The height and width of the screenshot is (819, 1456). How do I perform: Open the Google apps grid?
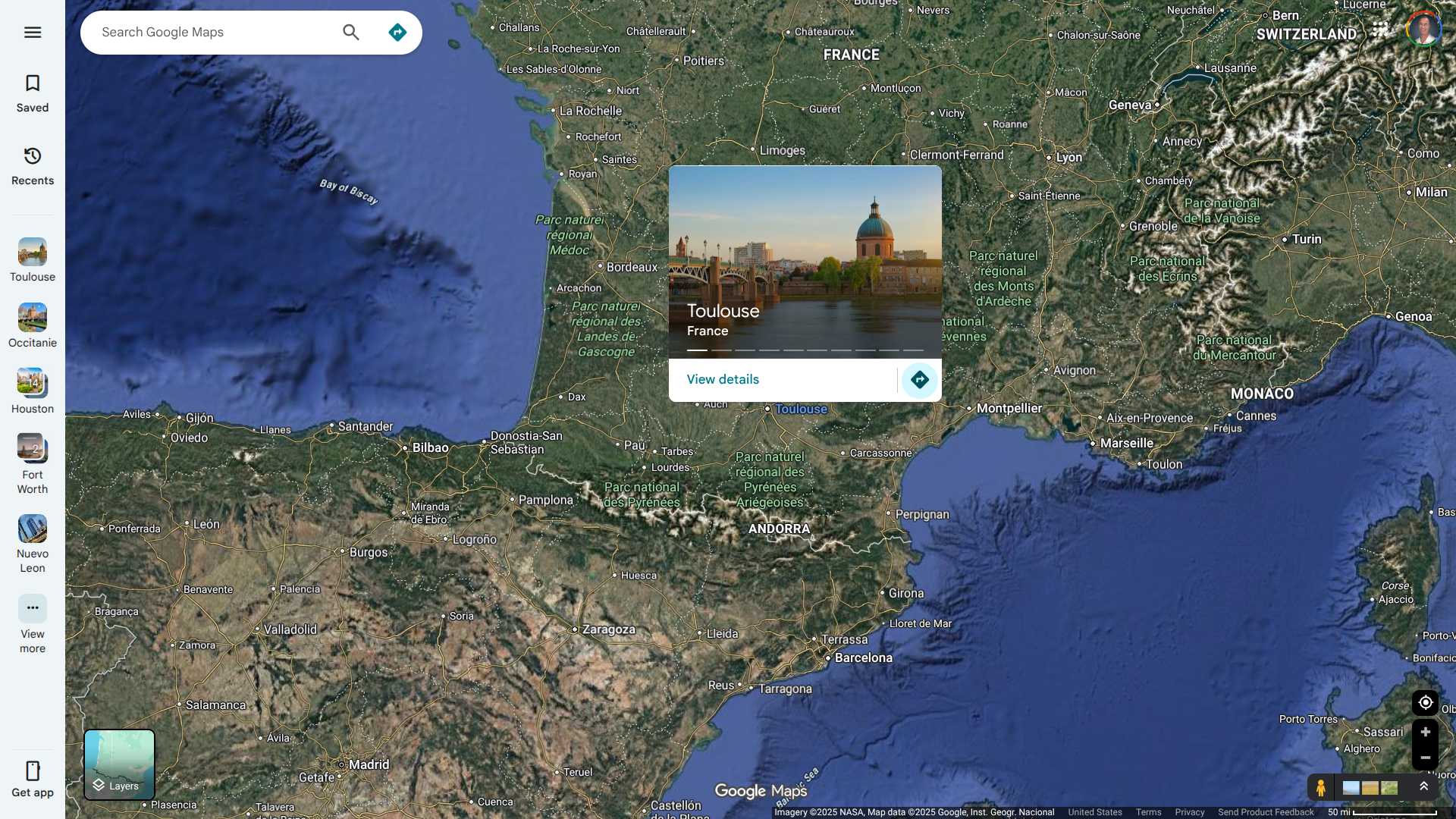pyautogui.click(x=1380, y=30)
